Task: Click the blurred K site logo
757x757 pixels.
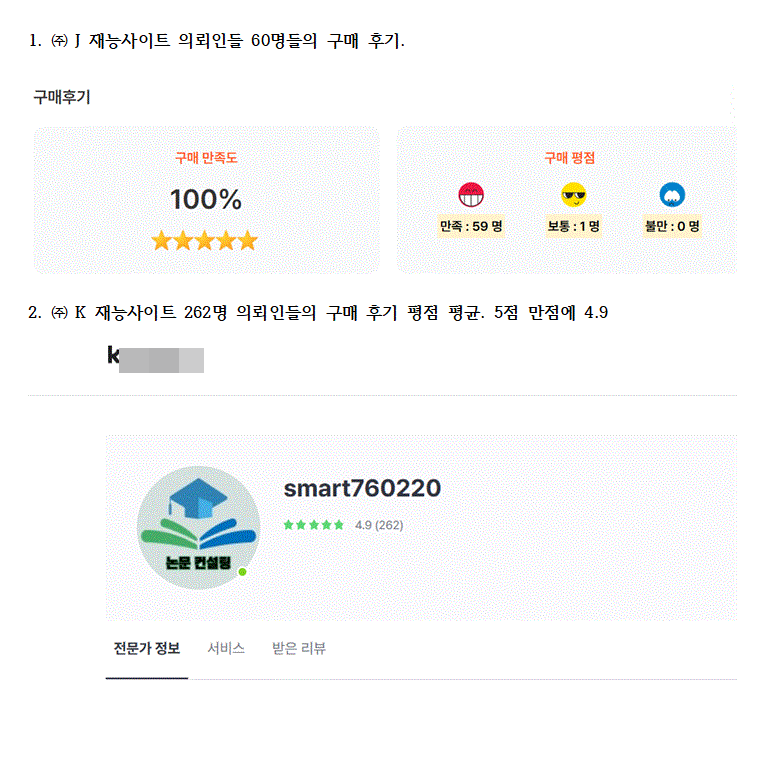Action: (155, 358)
